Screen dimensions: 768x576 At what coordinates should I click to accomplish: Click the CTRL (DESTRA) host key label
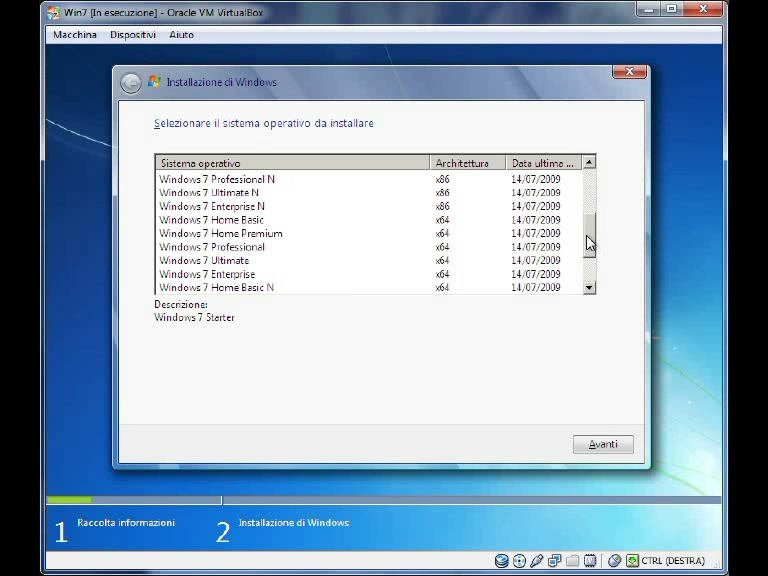[673, 560]
